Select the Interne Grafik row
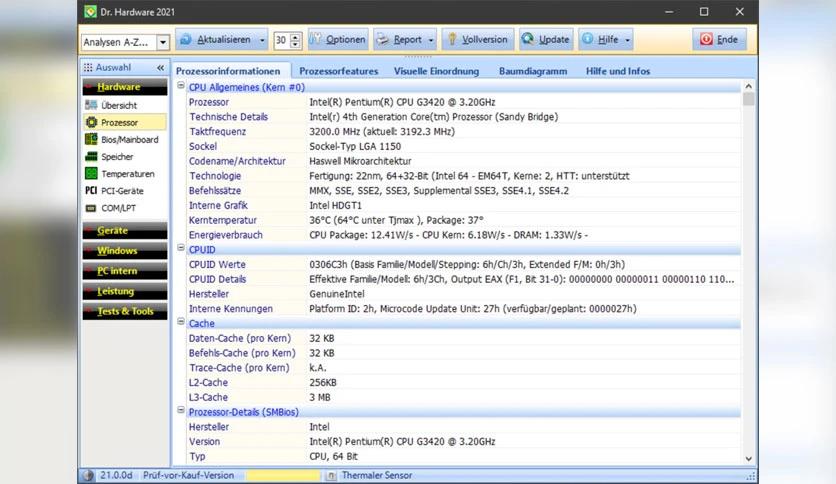 click(463, 205)
